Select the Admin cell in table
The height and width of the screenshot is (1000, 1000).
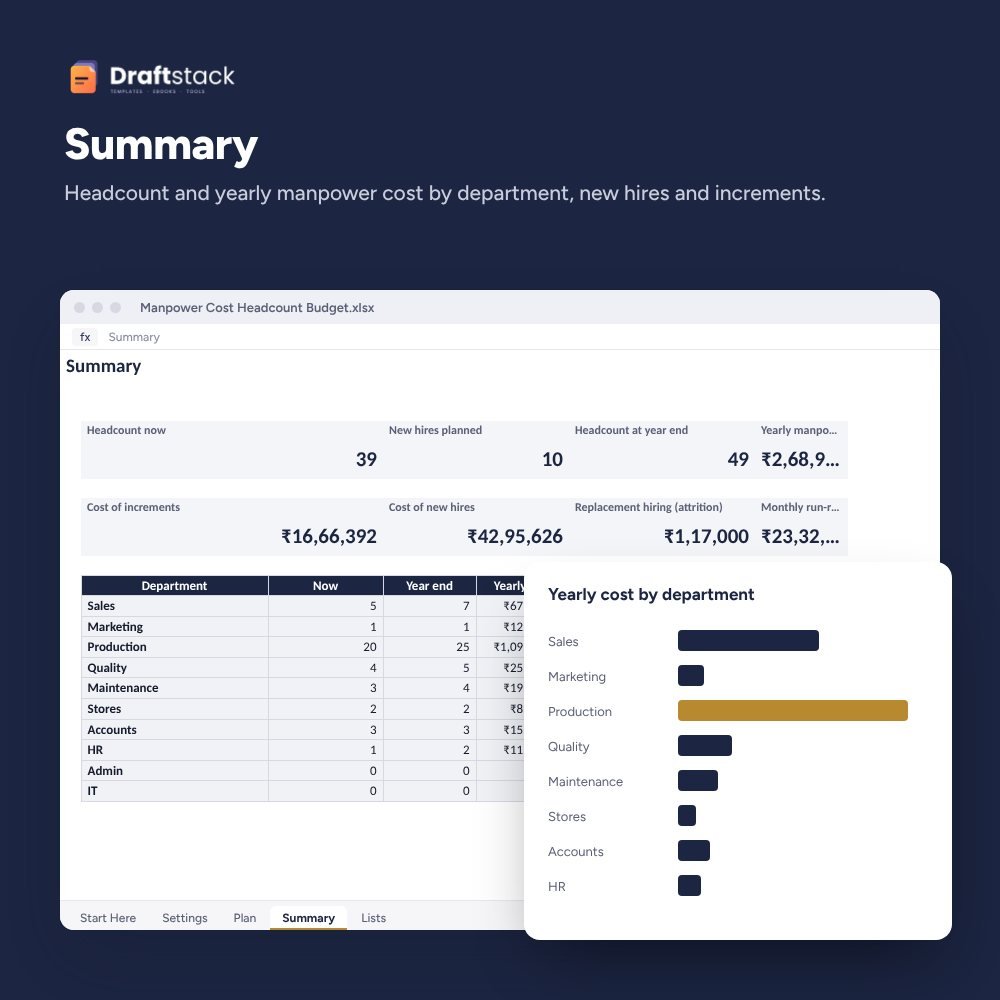tap(175, 770)
